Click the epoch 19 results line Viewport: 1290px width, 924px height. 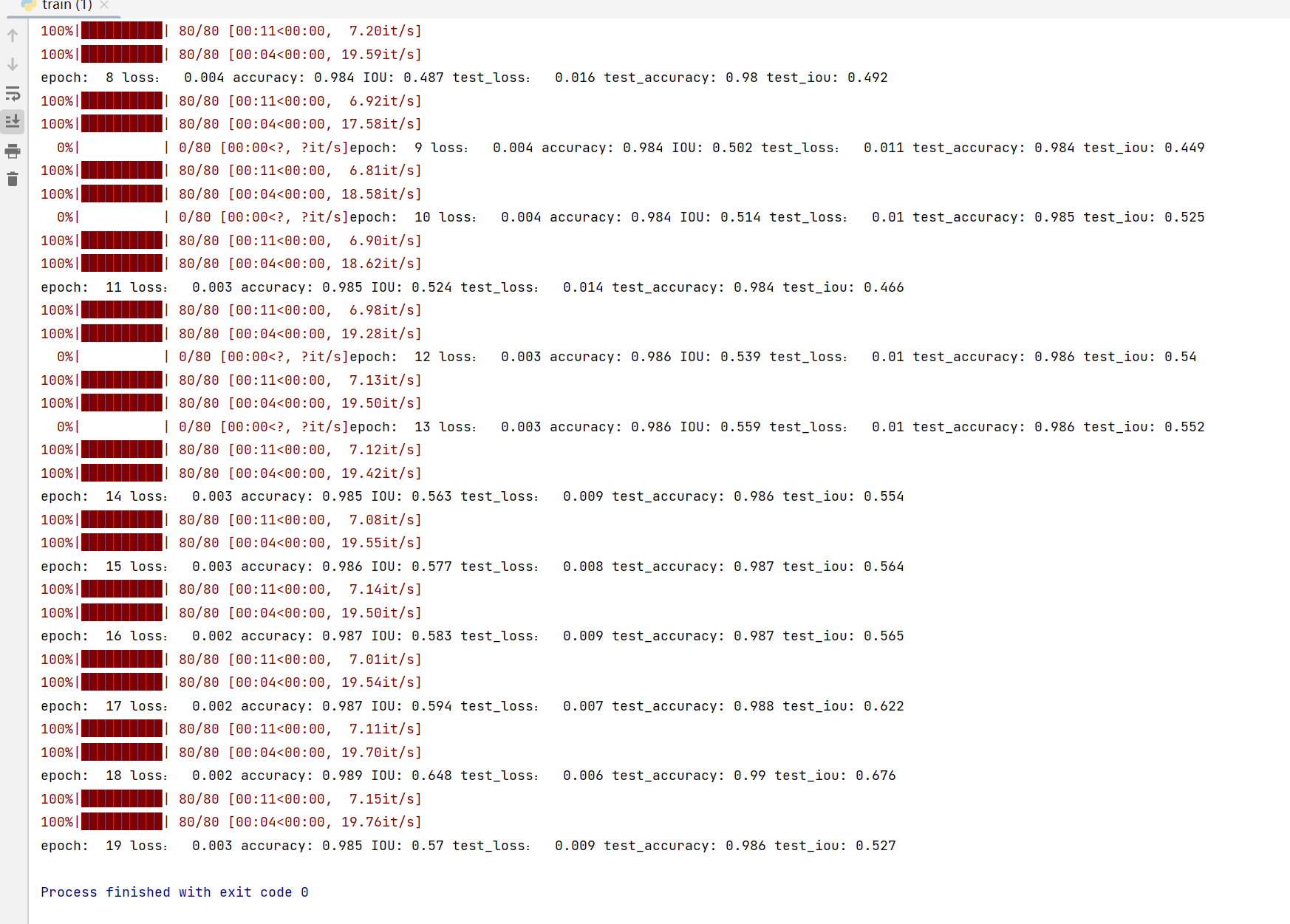click(x=468, y=846)
